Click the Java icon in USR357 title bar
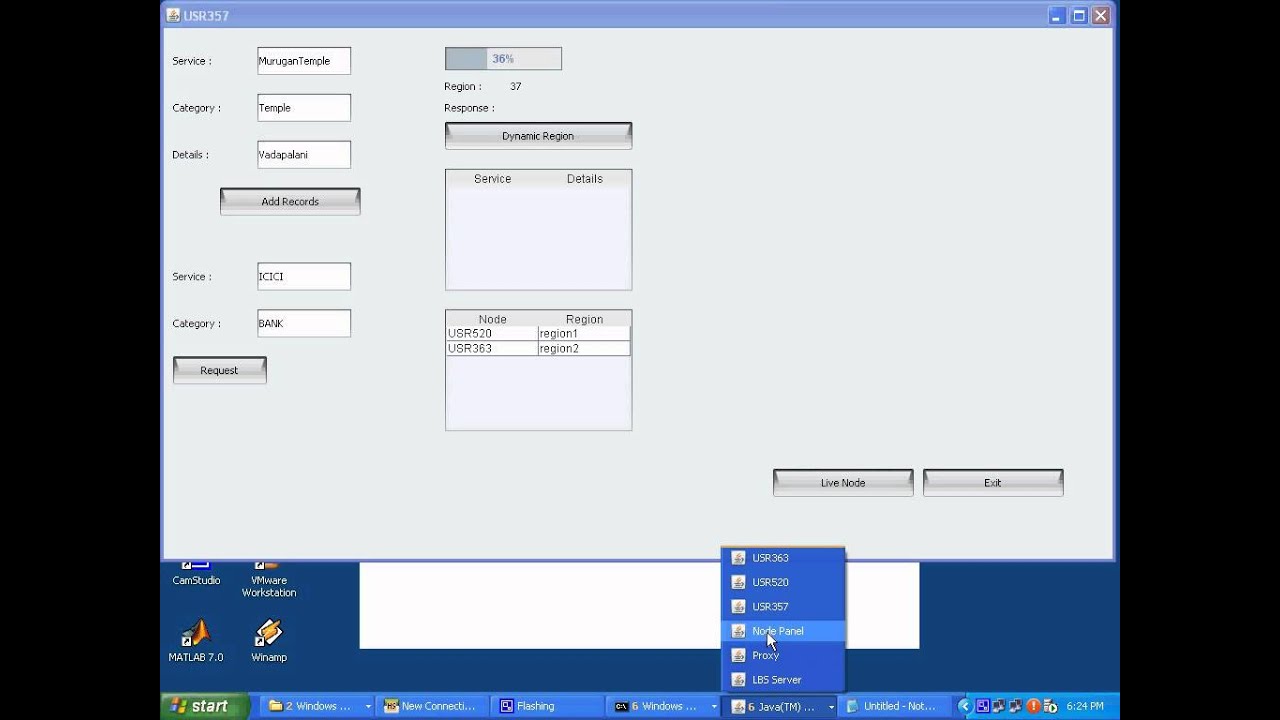Image resolution: width=1280 pixels, height=720 pixels. pos(173,16)
